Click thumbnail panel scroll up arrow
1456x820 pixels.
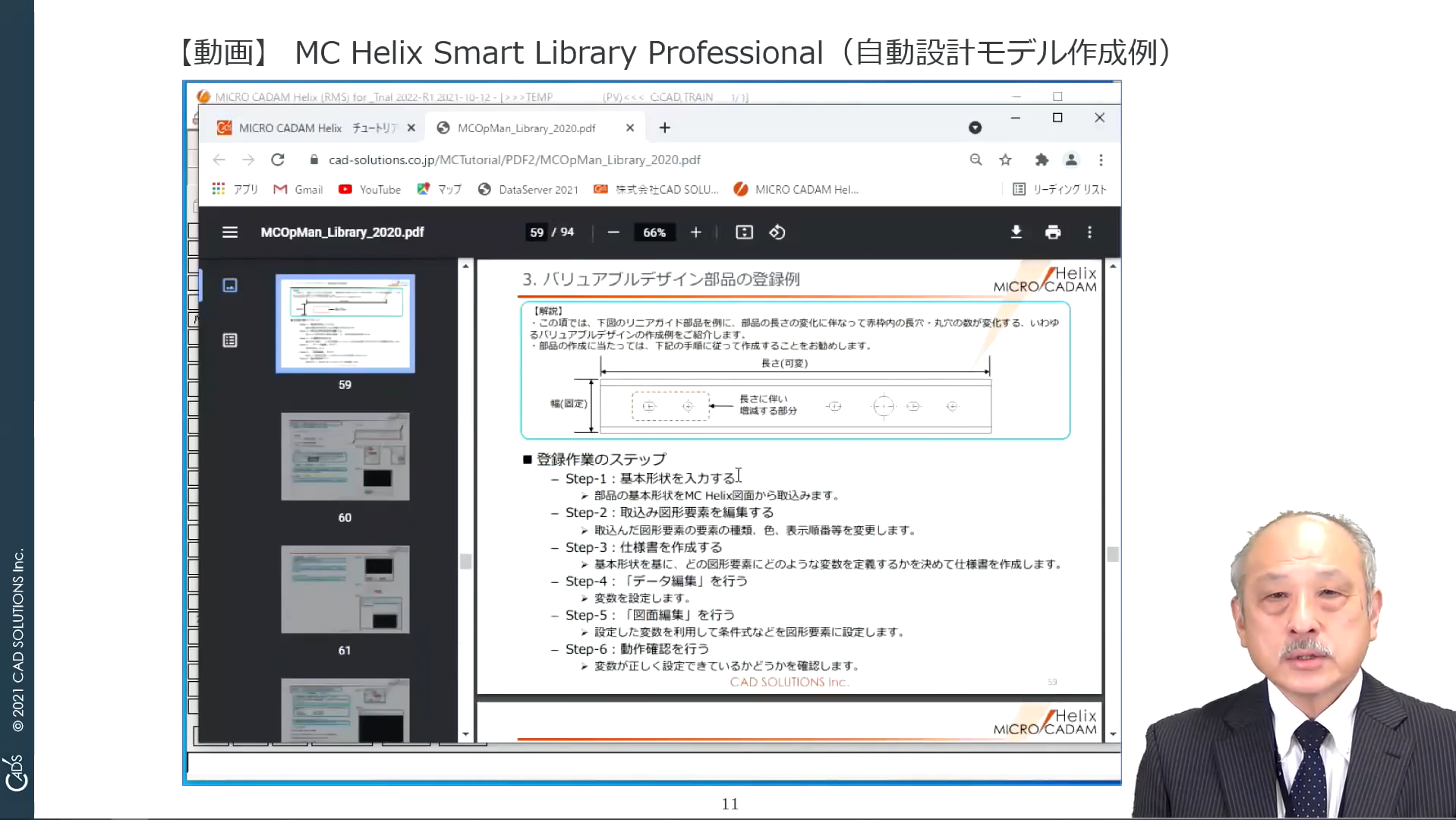(x=465, y=266)
